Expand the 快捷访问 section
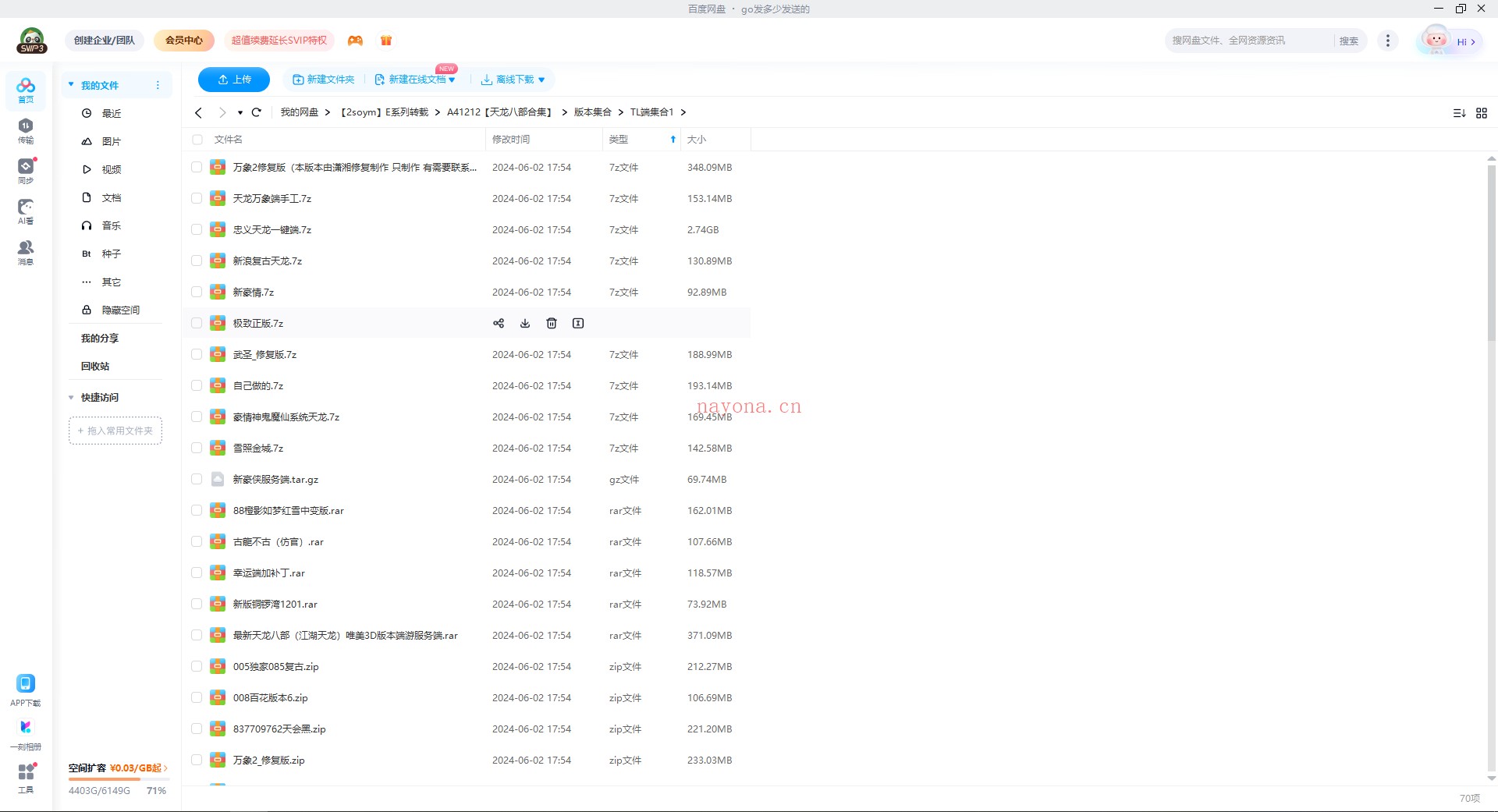This screenshot has width=1498, height=812. point(71,398)
